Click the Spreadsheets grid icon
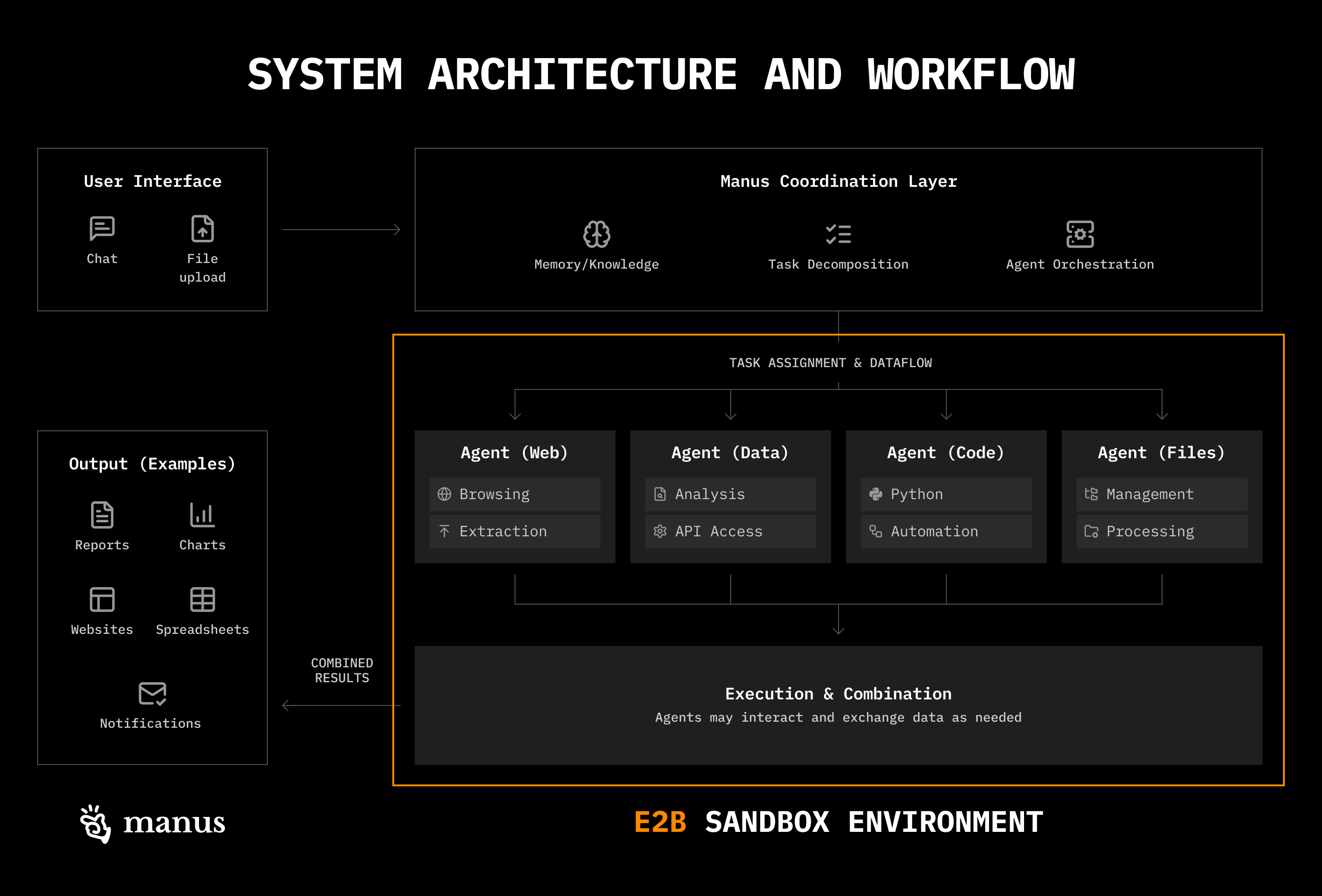The width and height of the screenshot is (1322, 896). click(203, 599)
